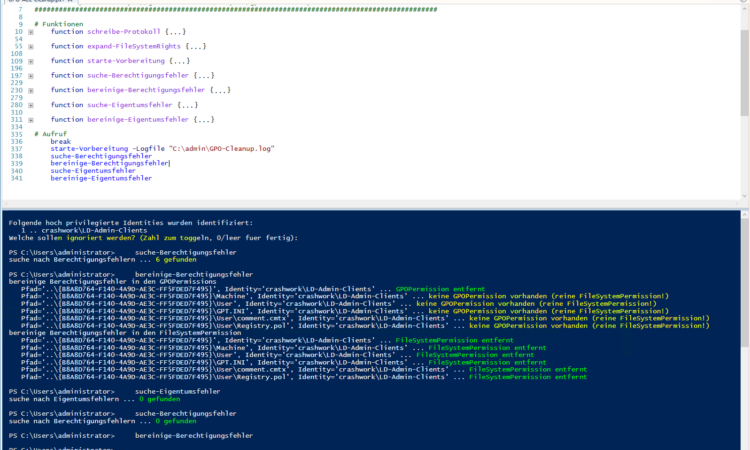
Task: Click 'FileSystemPermission entfernt' on the \User\comment.cmtx line
Action: (528, 370)
